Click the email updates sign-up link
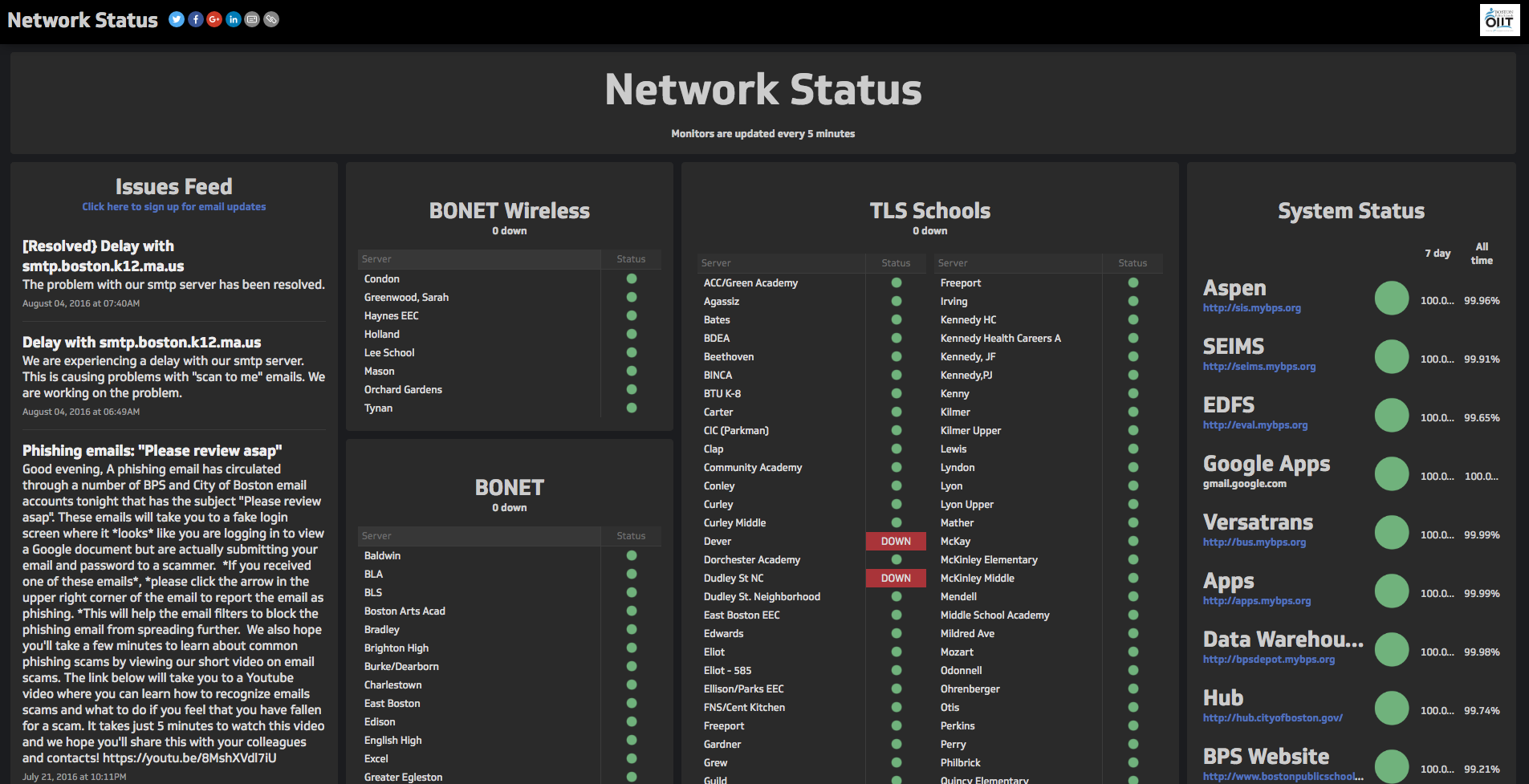Viewport: 1529px width, 784px height. pos(173,207)
